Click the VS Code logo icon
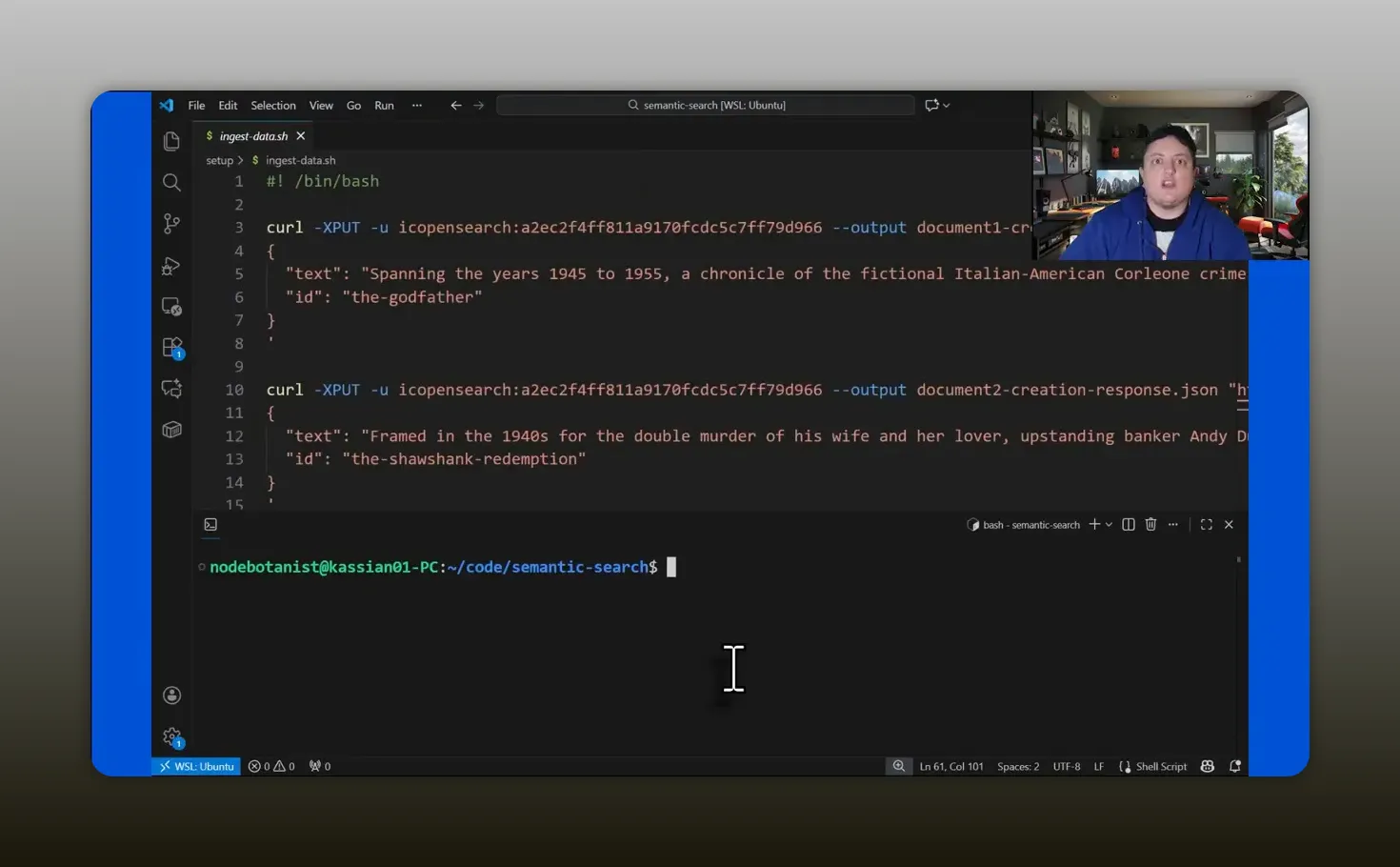This screenshot has height=867, width=1400. [x=167, y=106]
